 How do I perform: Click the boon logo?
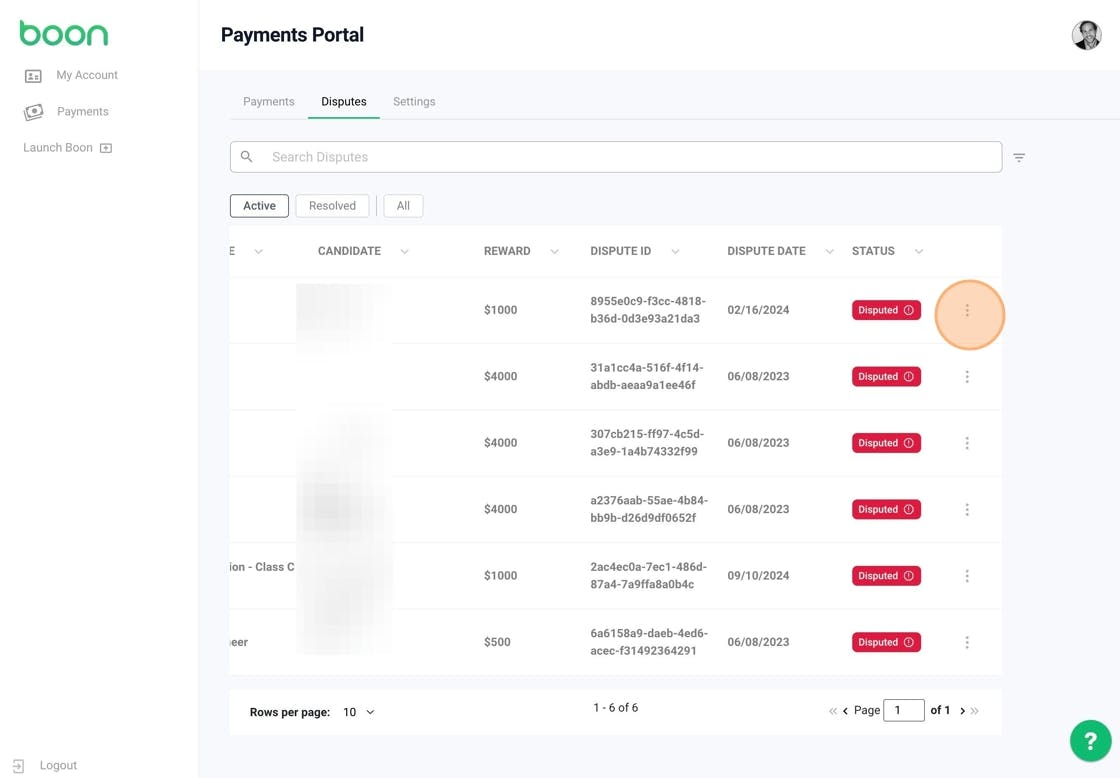pos(64,33)
